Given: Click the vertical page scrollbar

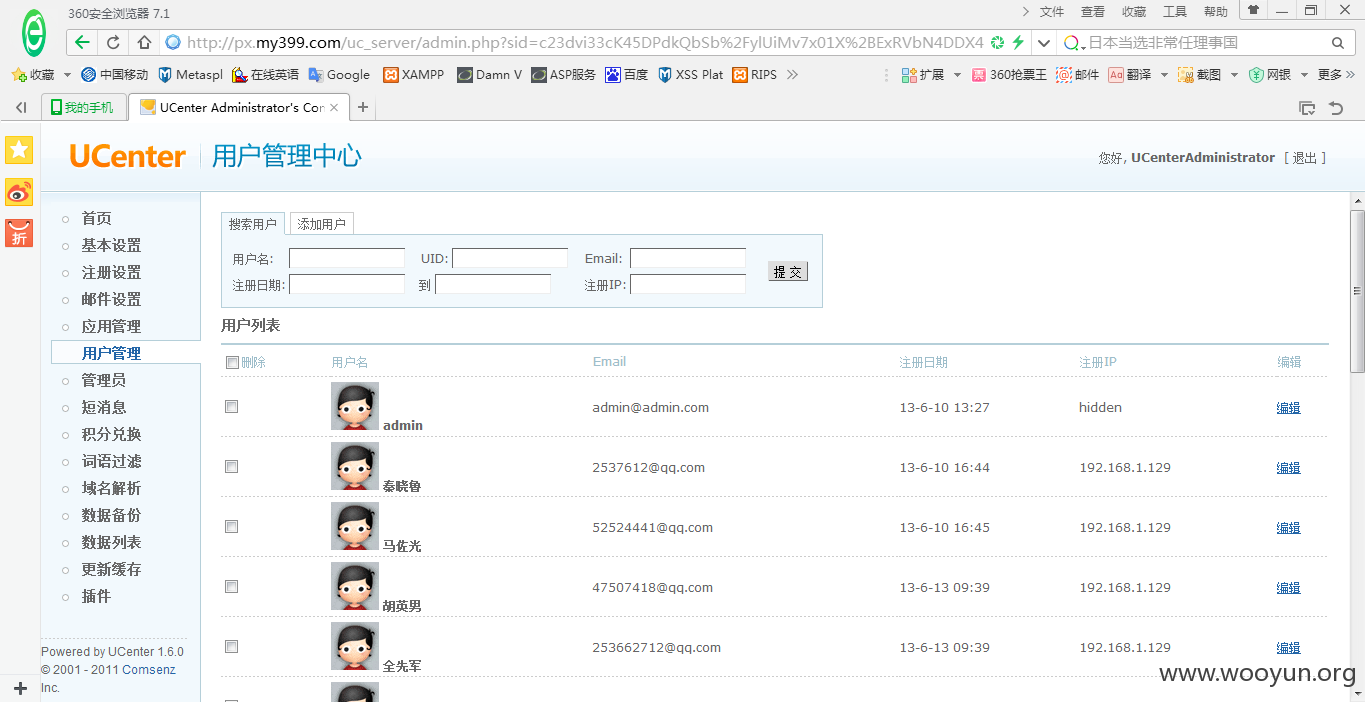Looking at the screenshot, I should 1357,291.
